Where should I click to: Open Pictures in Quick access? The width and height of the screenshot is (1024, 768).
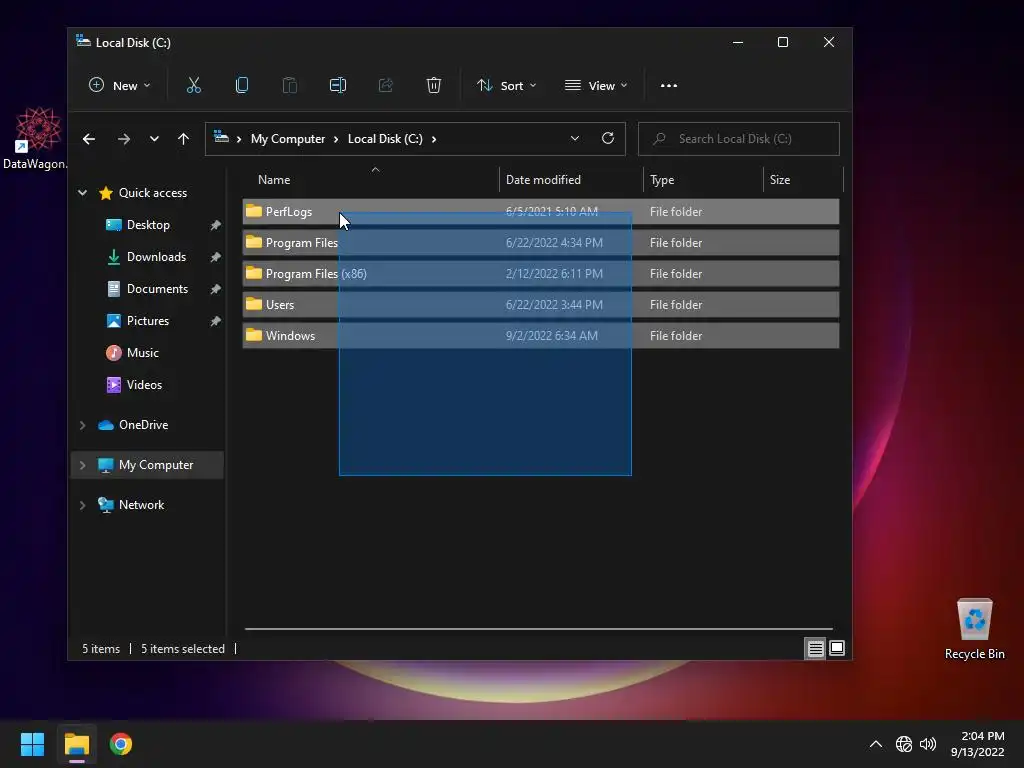(x=148, y=321)
